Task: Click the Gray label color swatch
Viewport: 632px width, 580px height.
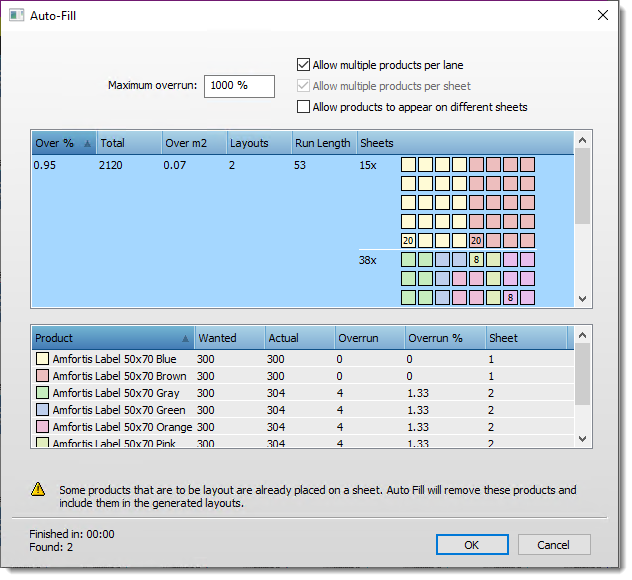Action: tap(42, 393)
